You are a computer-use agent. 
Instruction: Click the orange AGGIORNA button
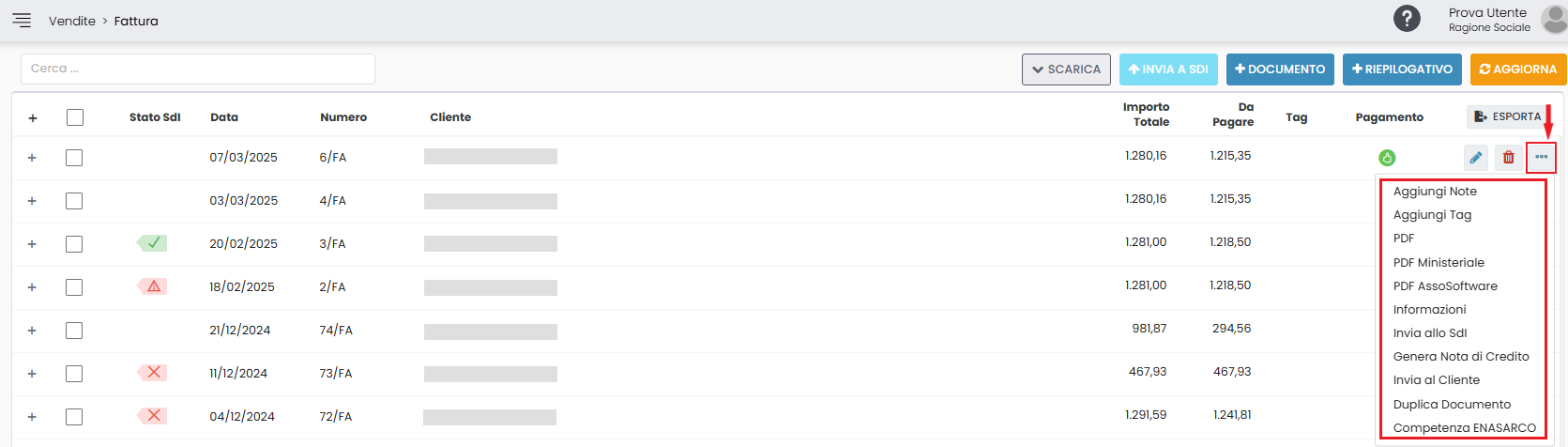click(x=1518, y=69)
